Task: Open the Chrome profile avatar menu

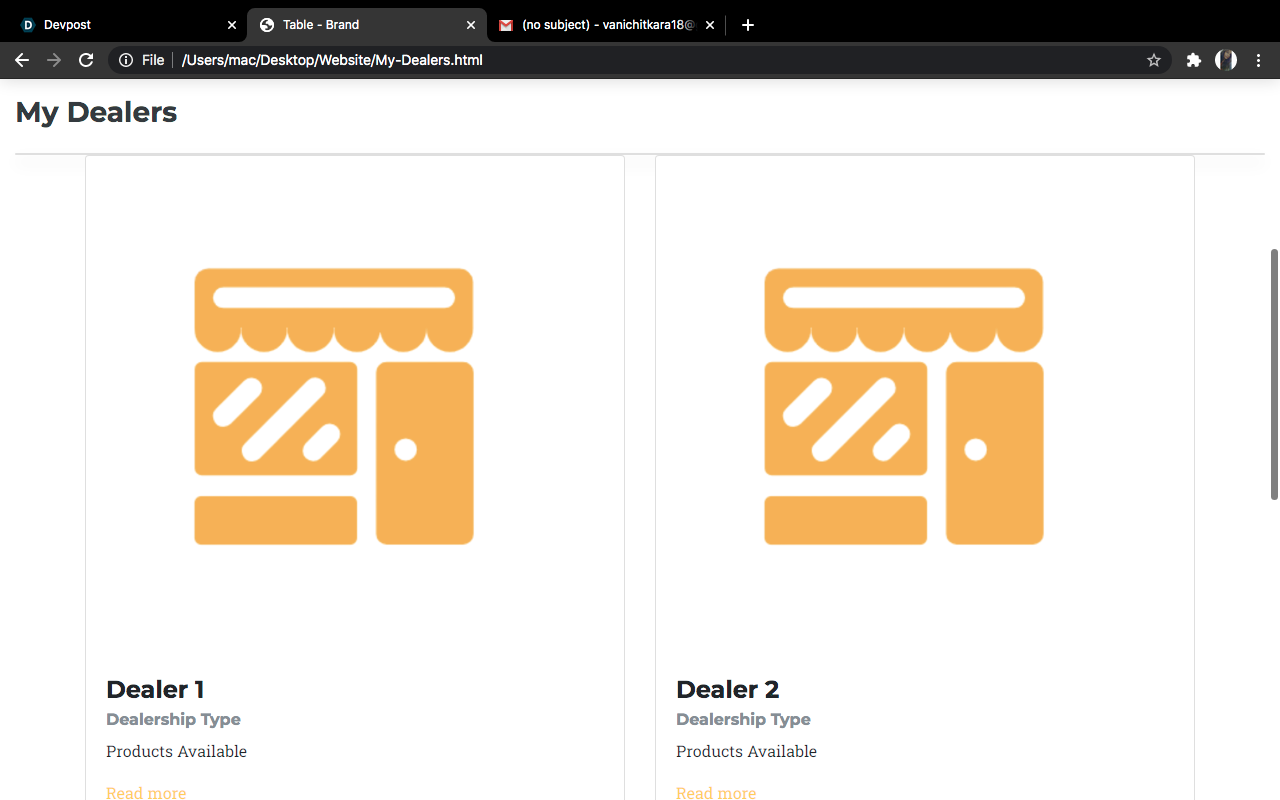Action: 1225,60
